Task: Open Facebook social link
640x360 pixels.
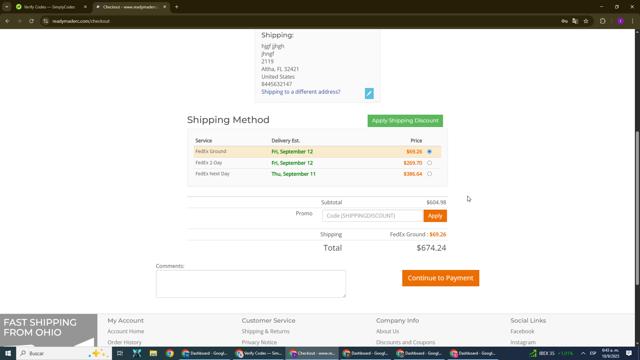Action: [x=522, y=331]
